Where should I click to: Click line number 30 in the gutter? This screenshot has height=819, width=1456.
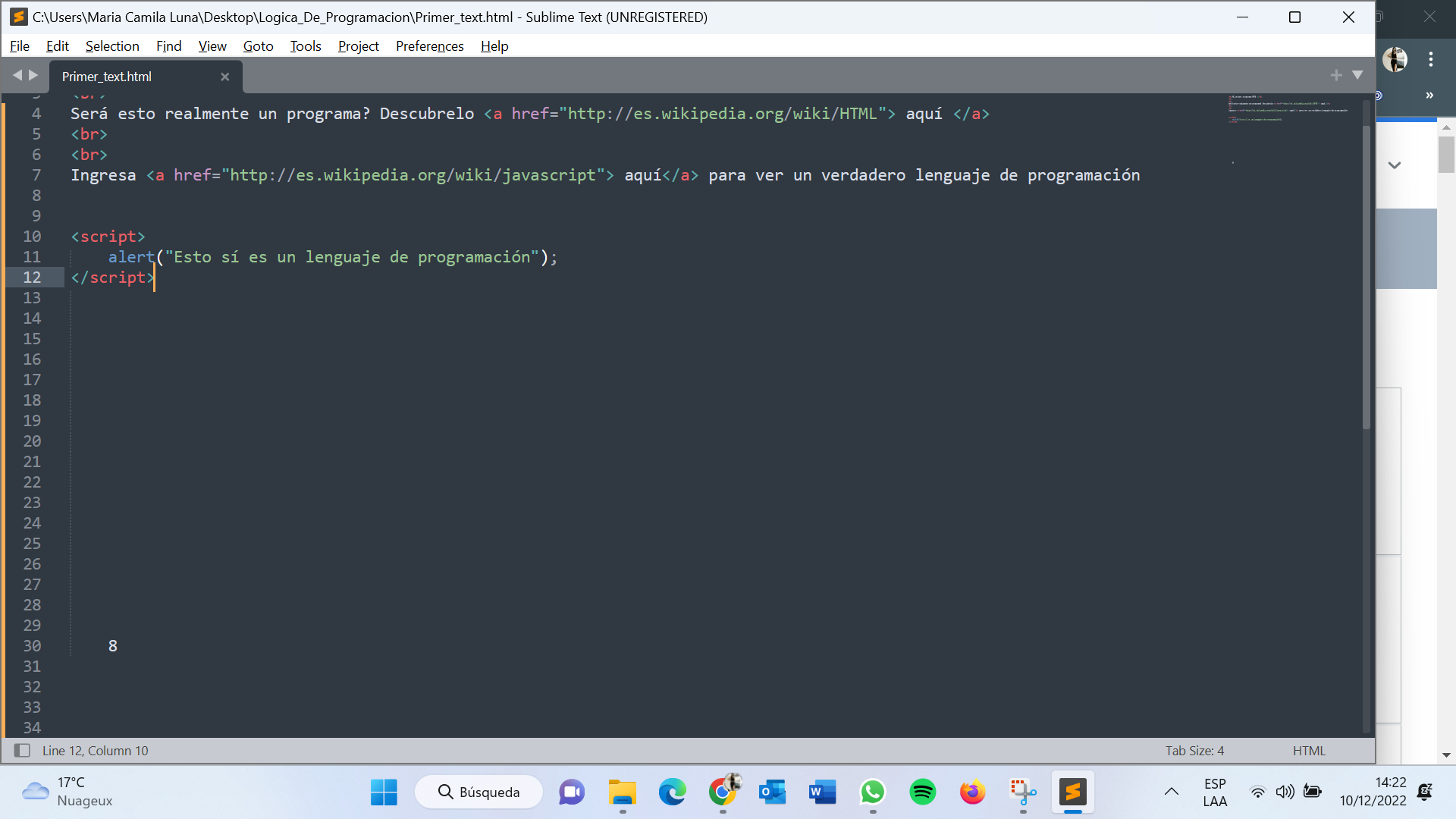(x=32, y=646)
